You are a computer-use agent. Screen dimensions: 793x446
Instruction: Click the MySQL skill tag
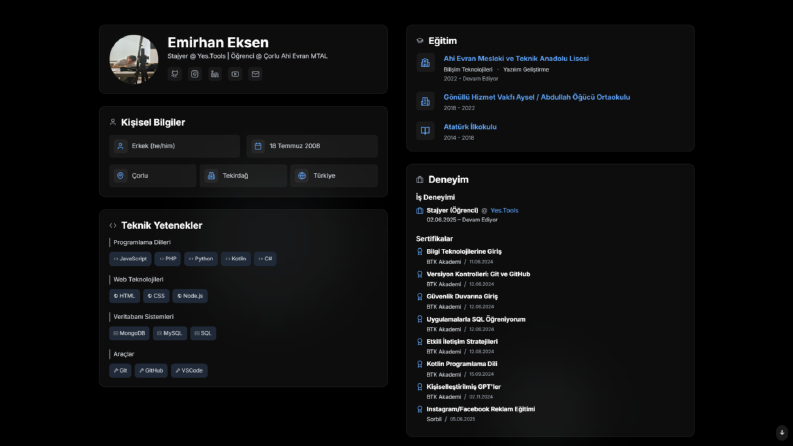click(170, 333)
